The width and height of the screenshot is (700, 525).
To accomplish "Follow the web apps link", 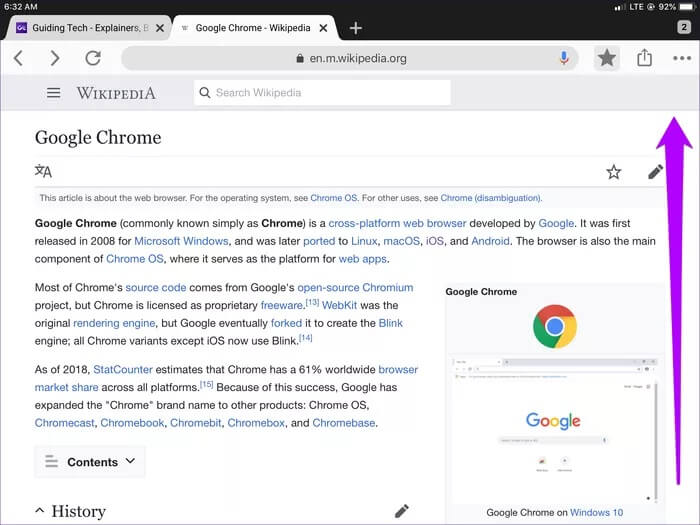I will [362, 259].
